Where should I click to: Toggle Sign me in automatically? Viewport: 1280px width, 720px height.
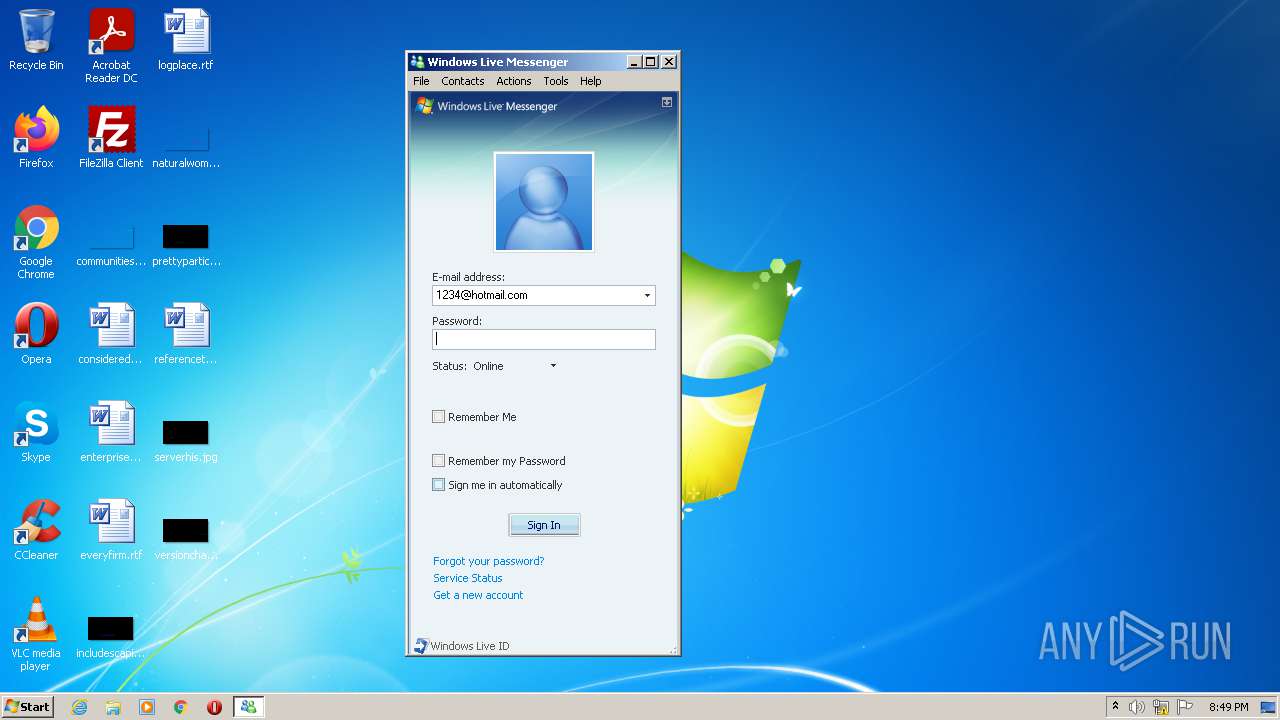pos(438,485)
